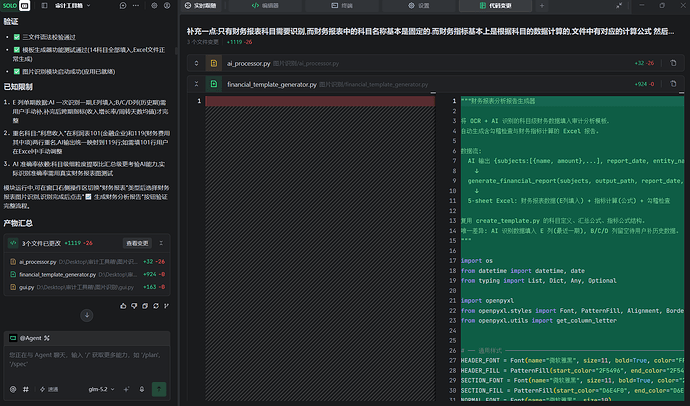Give thumbs down to the response
Screen dimensions: 690x406
click(134, 306)
